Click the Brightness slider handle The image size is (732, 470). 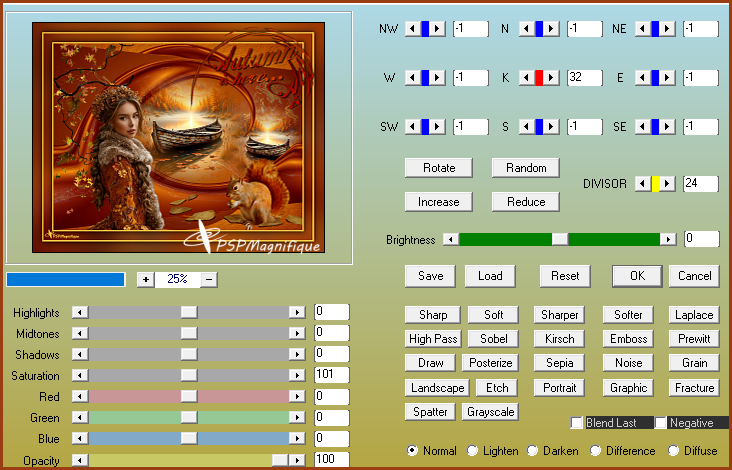pyautogui.click(x=560, y=239)
